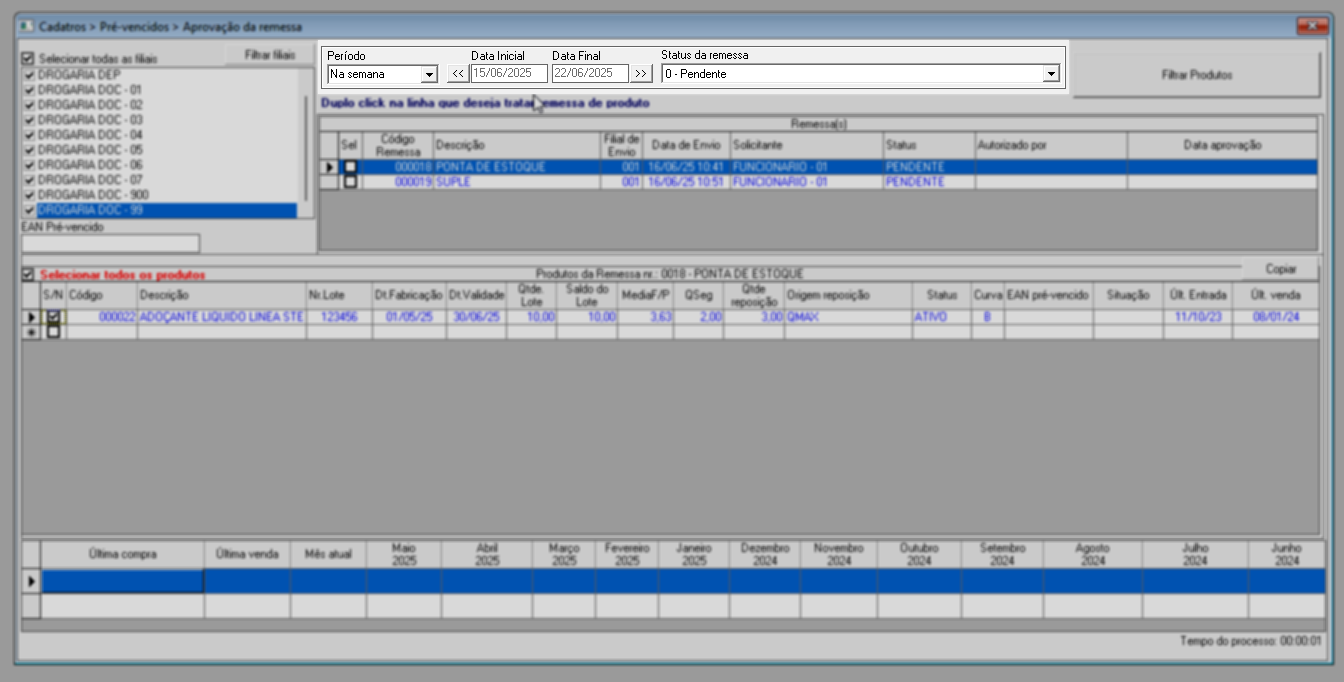Image resolution: width=1344 pixels, height=682 pixels.
Task: Focus the Data Final date field
Action: [590, 74]
